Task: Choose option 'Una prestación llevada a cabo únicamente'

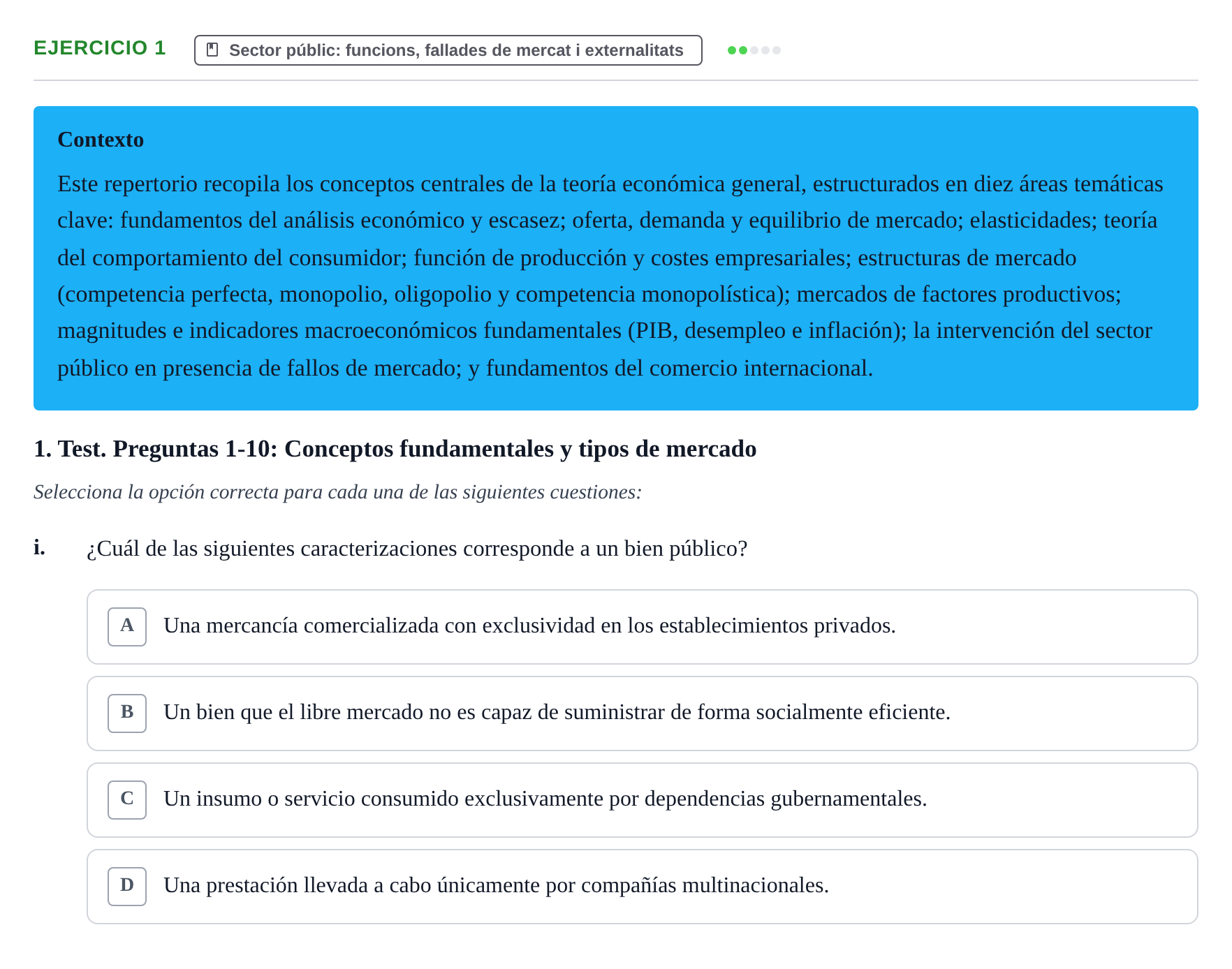Action: [x=642, y=886]
